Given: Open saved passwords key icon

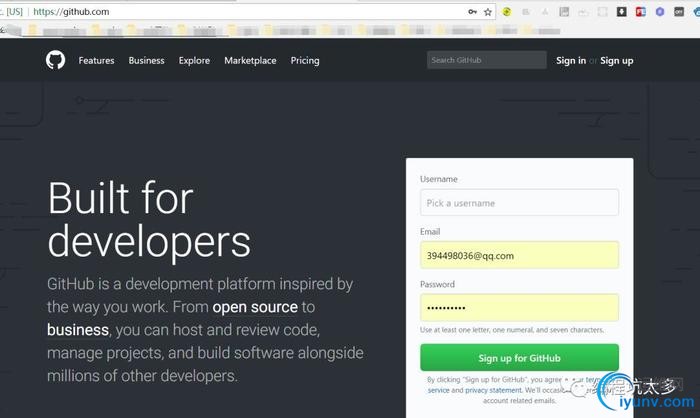Looking at the screenshot, I should (472, 12).
